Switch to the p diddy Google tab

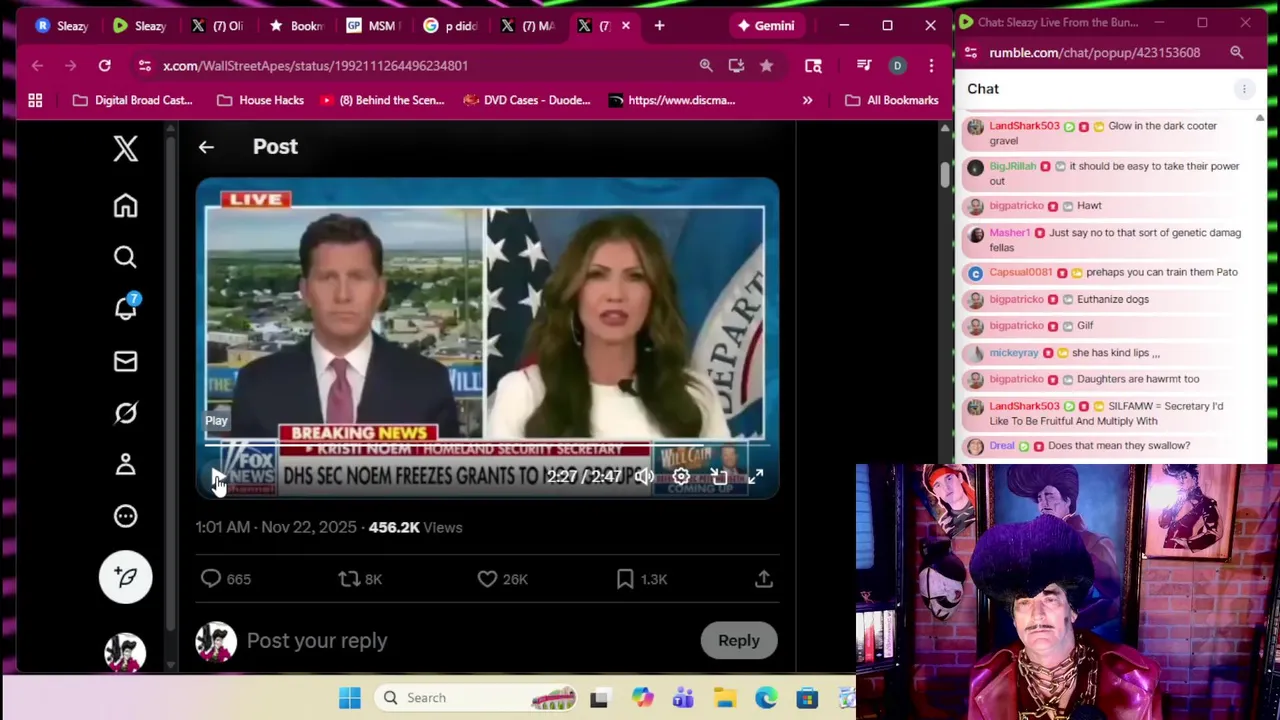click(x=449, y=26)
